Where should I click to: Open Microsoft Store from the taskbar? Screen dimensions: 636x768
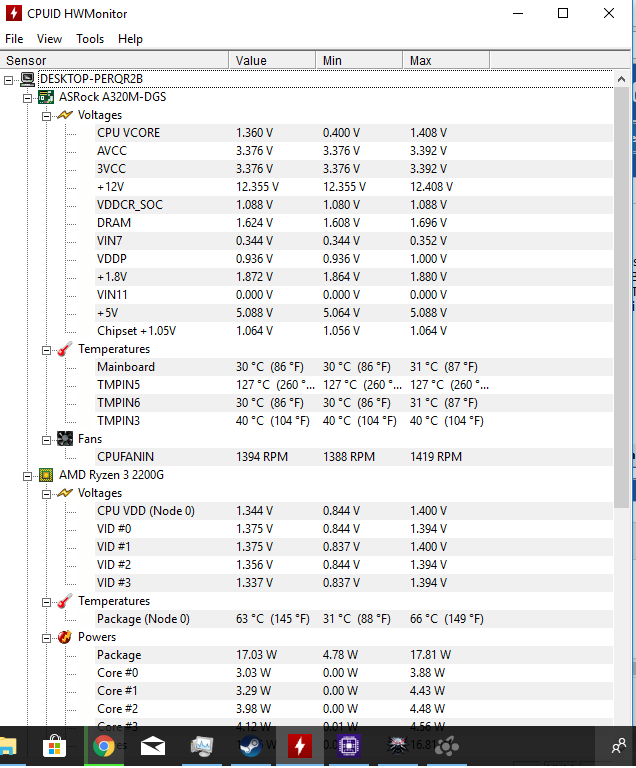(54, 746)
